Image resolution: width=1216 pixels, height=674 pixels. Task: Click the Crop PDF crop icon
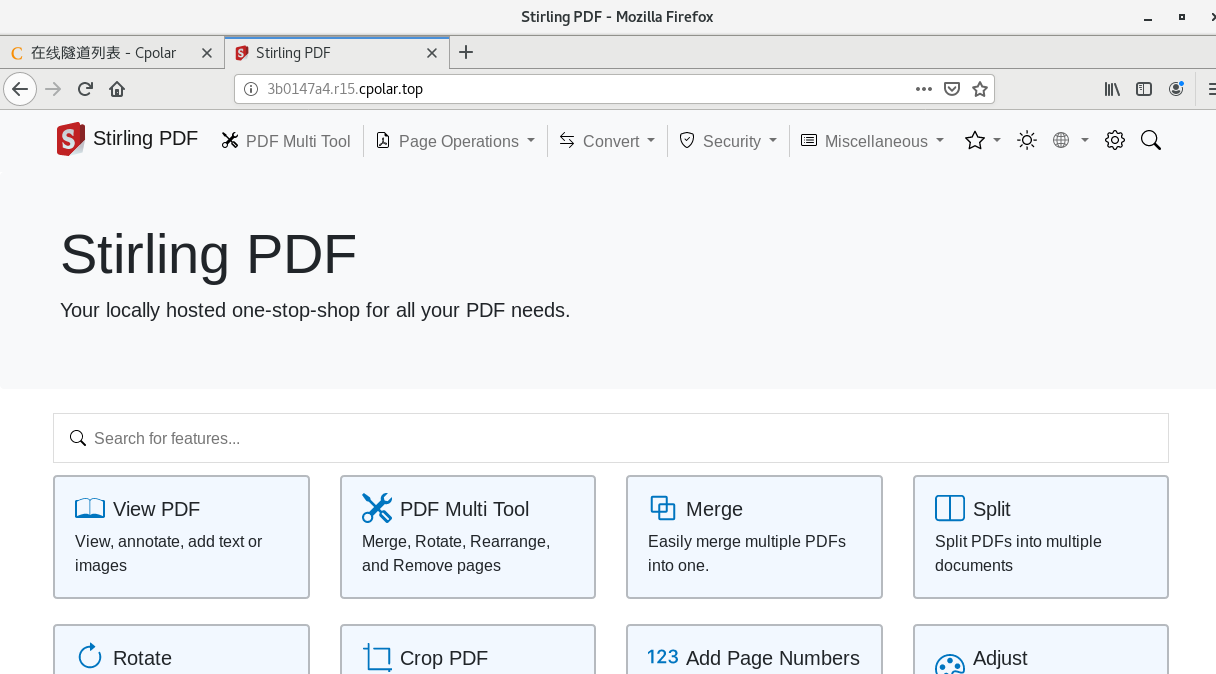click(377, 657)
